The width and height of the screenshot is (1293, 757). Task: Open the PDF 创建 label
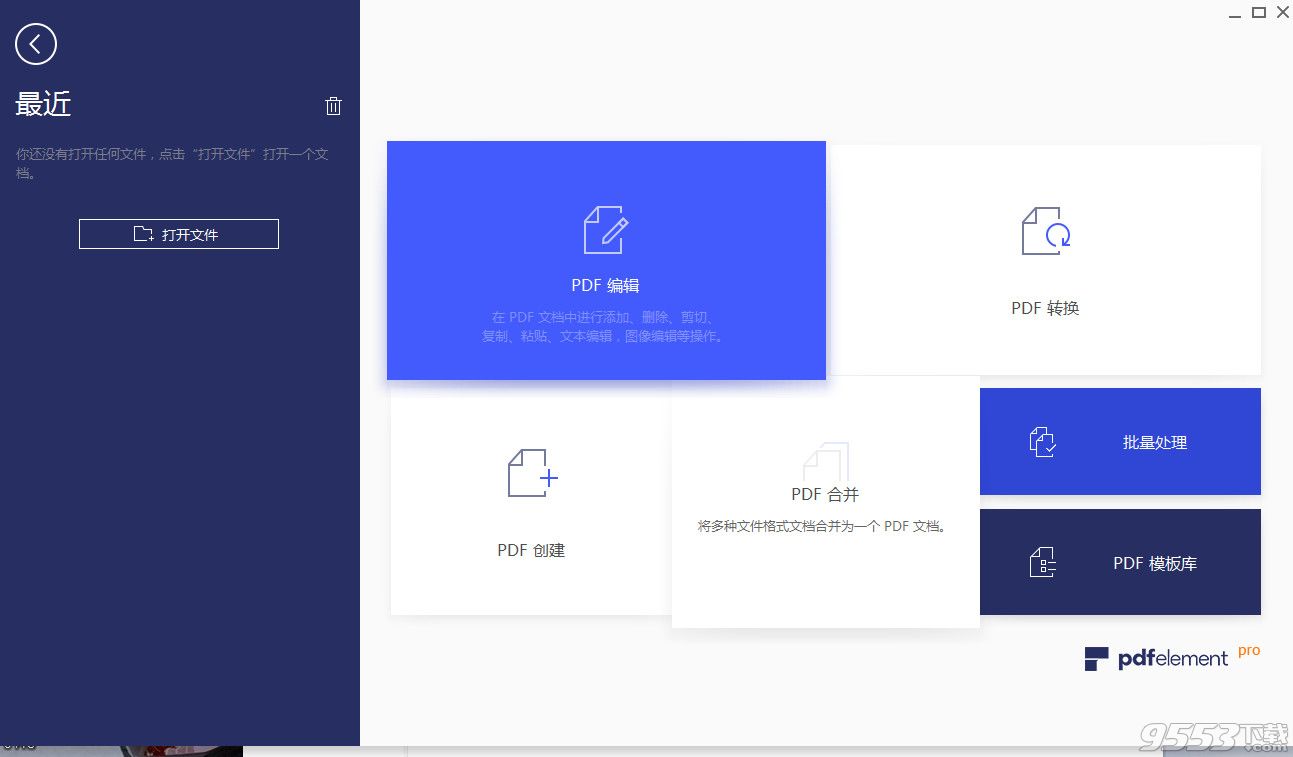click(531, 550)
